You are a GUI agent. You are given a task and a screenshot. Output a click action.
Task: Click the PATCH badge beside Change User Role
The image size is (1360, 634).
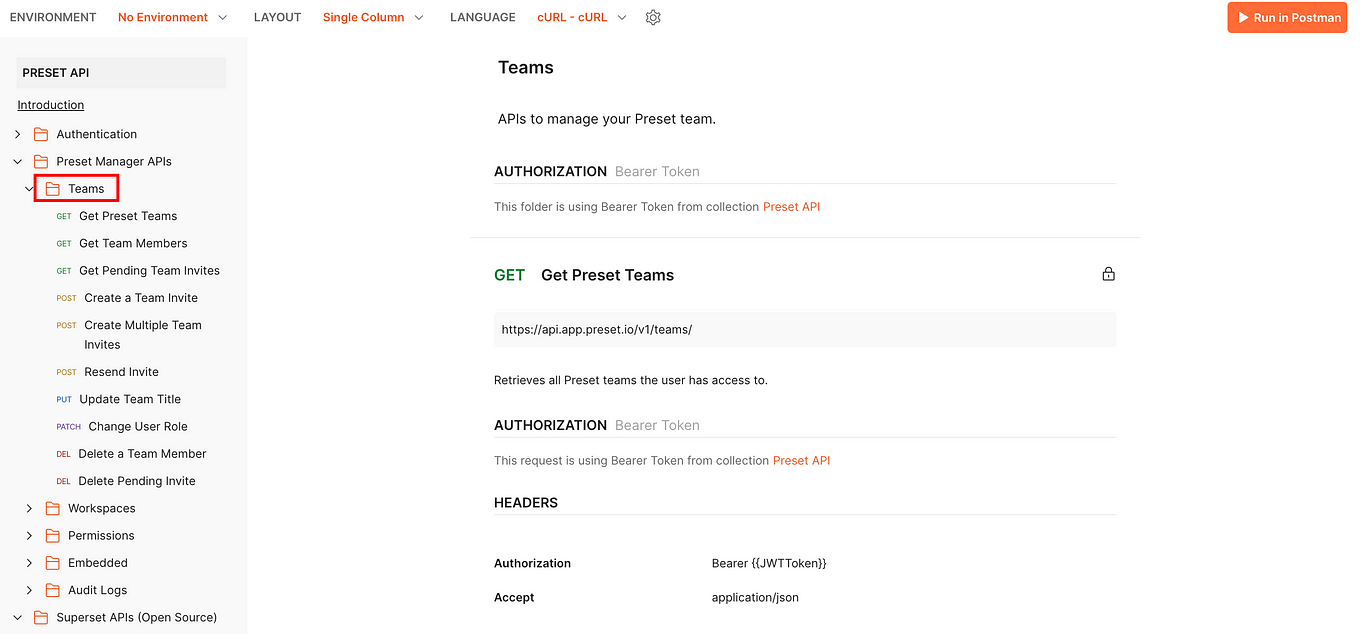[x=68, y=426]
